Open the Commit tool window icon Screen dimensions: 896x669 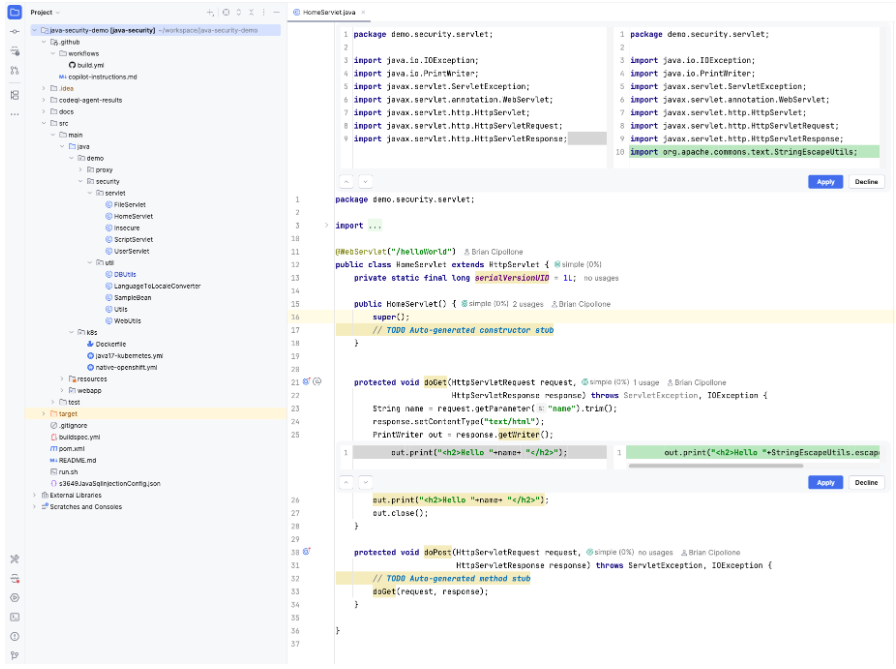click(15, 31)
